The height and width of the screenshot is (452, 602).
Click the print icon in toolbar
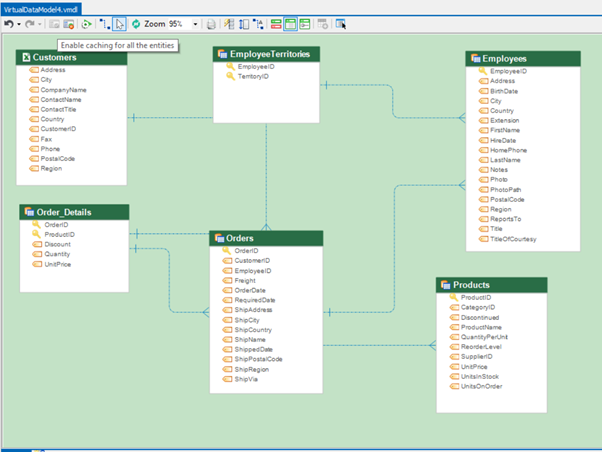tap(211, 24)
